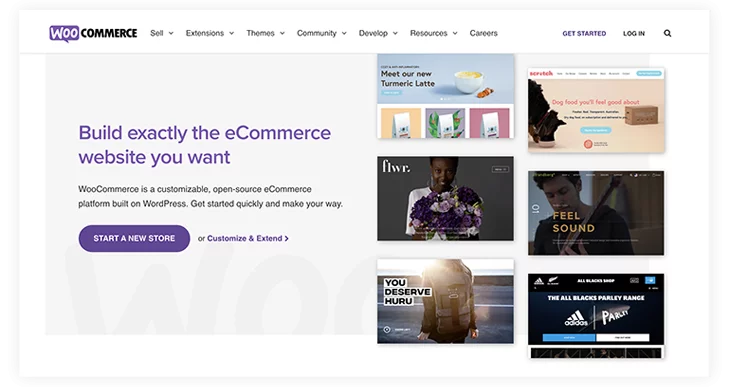This screenshot has width=730, height=387.
Task: Click the GET STARTED link
Action: tap(584, 34)
